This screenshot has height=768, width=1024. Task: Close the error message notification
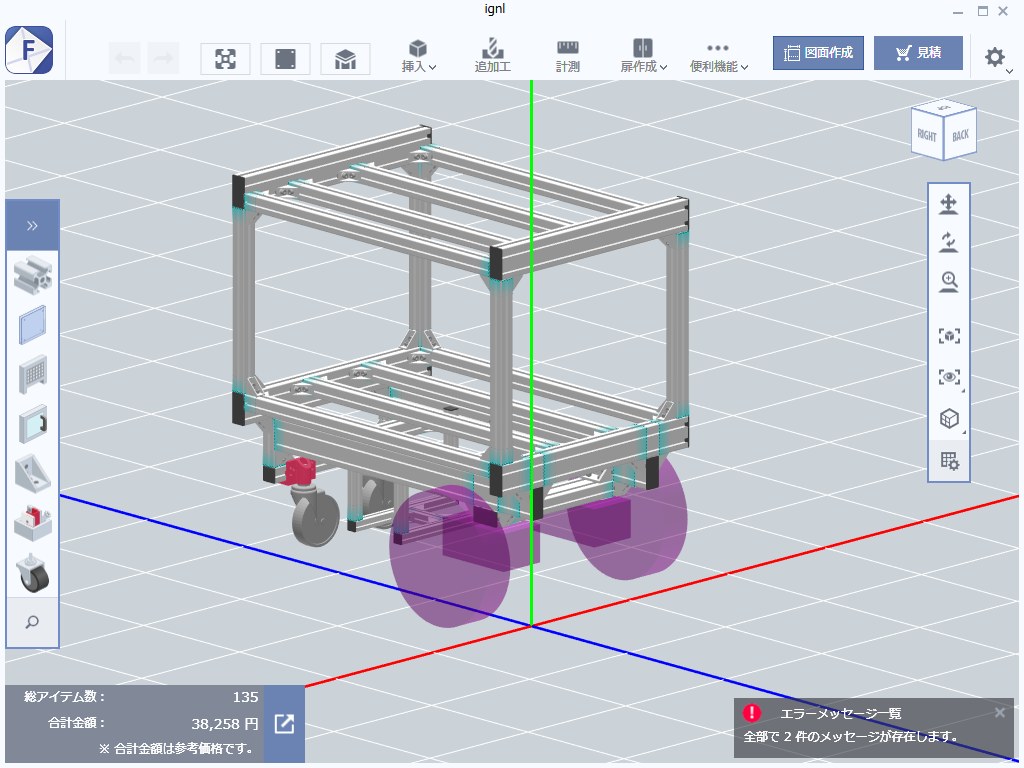1000,712
